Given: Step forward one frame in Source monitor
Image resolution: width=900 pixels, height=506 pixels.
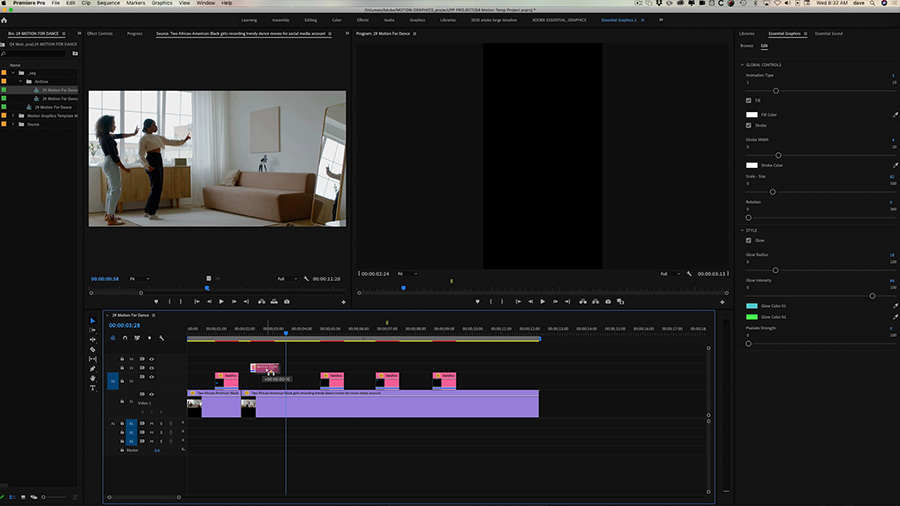Looking at the screenshot, I should (234, 302).
